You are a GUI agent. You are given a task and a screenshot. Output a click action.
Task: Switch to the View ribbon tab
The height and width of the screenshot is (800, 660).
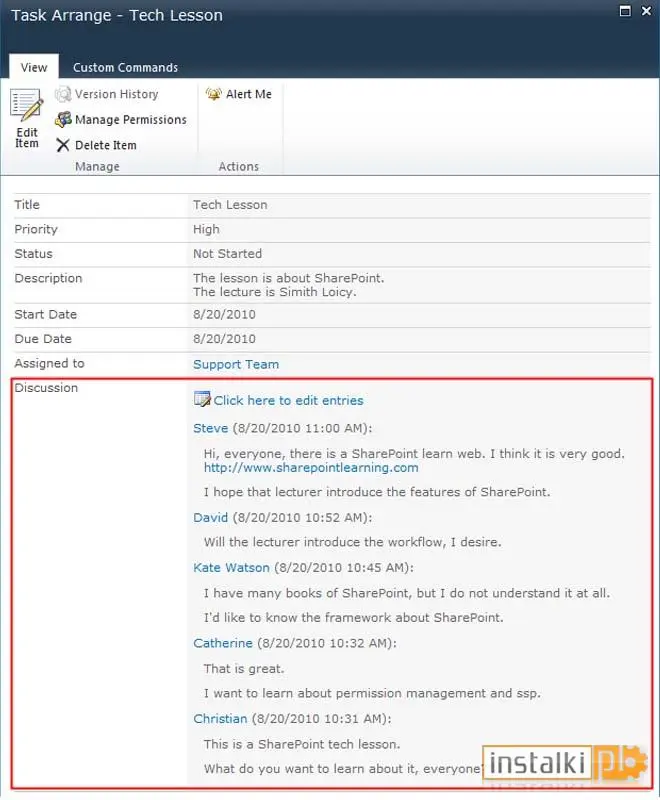point(34,67)
